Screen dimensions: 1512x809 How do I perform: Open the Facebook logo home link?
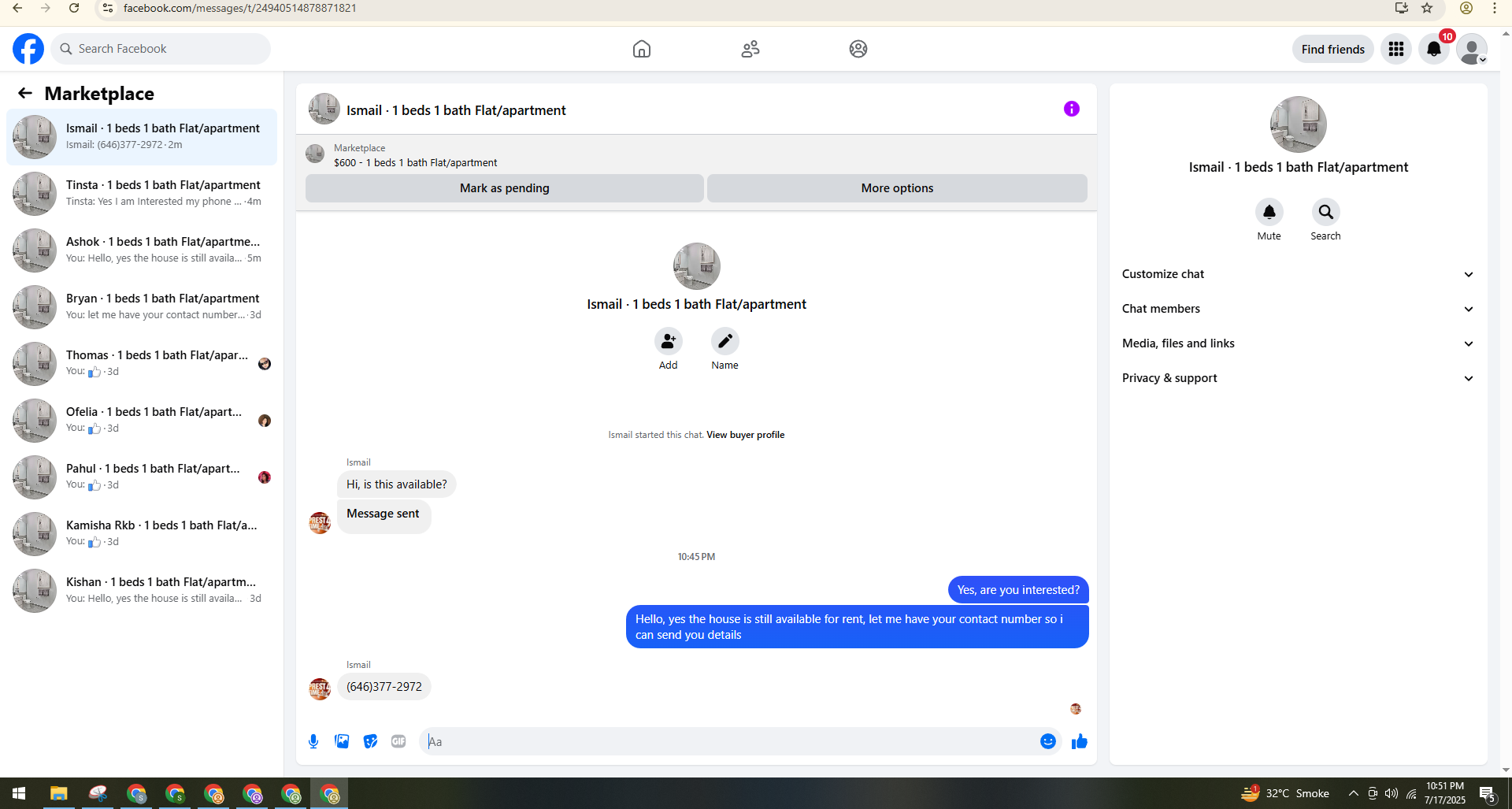pyautogui.click(x=28, y=49)
